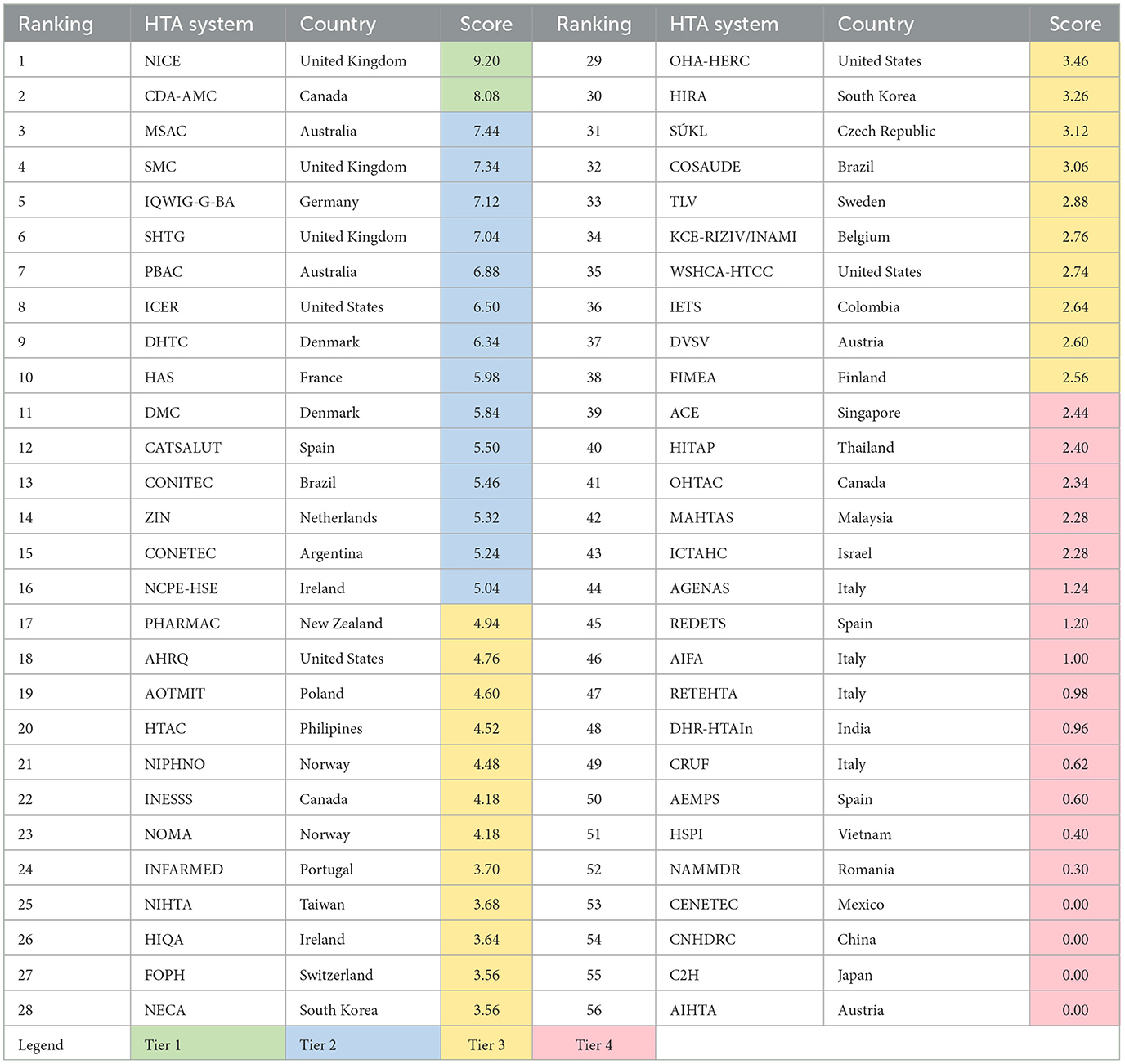The image size is (1125, 1064).
Task: Select the Tier 4 pink legend cell
Action: click(594, 1044)
